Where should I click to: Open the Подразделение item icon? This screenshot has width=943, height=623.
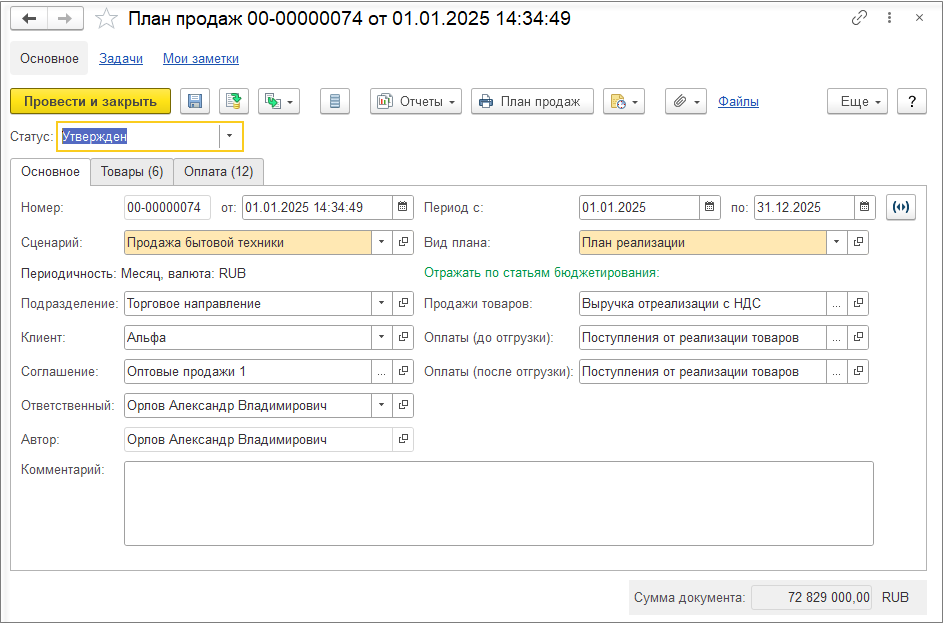click(x=403, y=304)
